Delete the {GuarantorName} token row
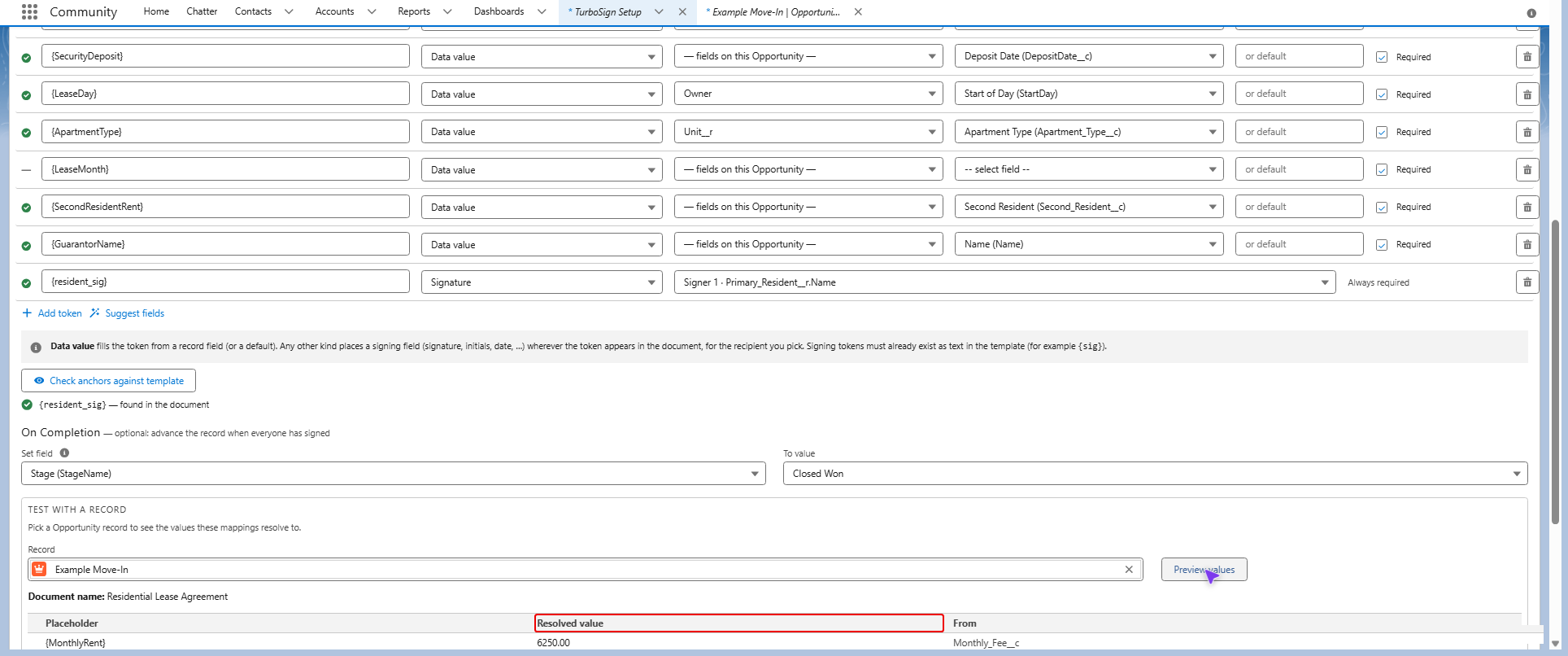 coord(1527,244)
